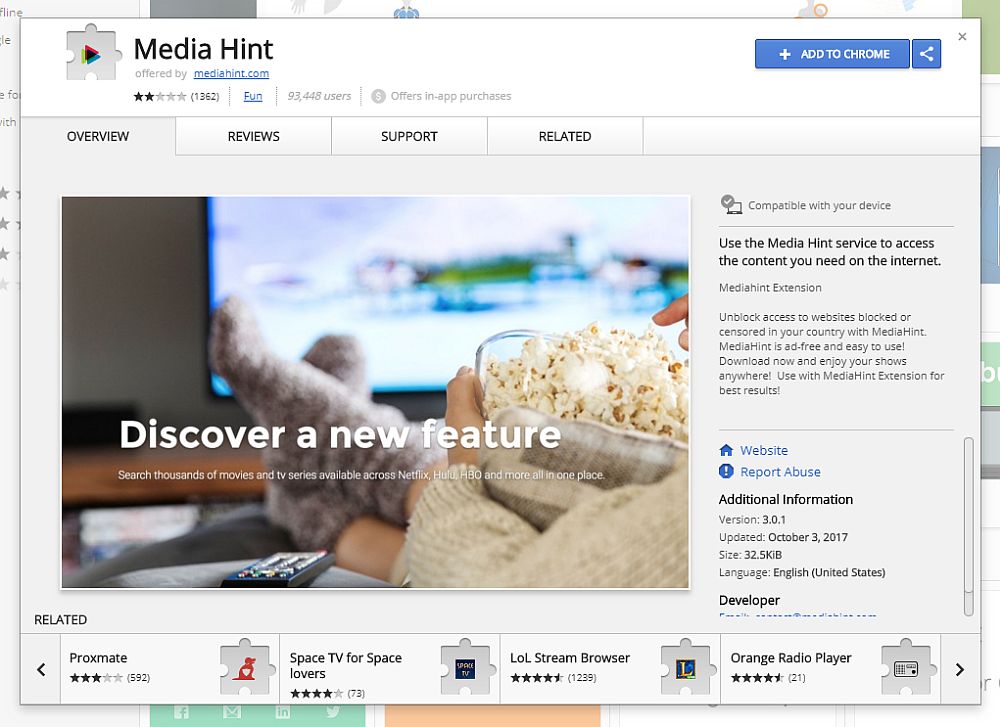Screen dimensions: 1000x727
Task: Click the popcorn promotional screenshot
Action: [x=376, y=392]
